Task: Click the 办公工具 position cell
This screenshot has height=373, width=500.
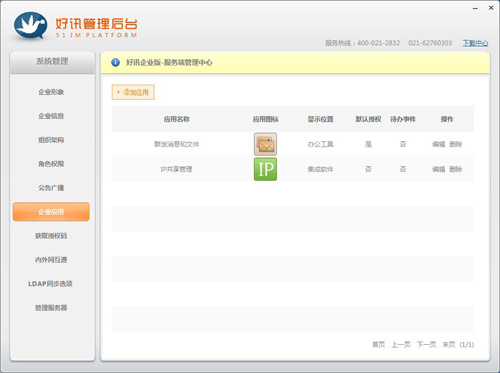Action: point(320,144)
